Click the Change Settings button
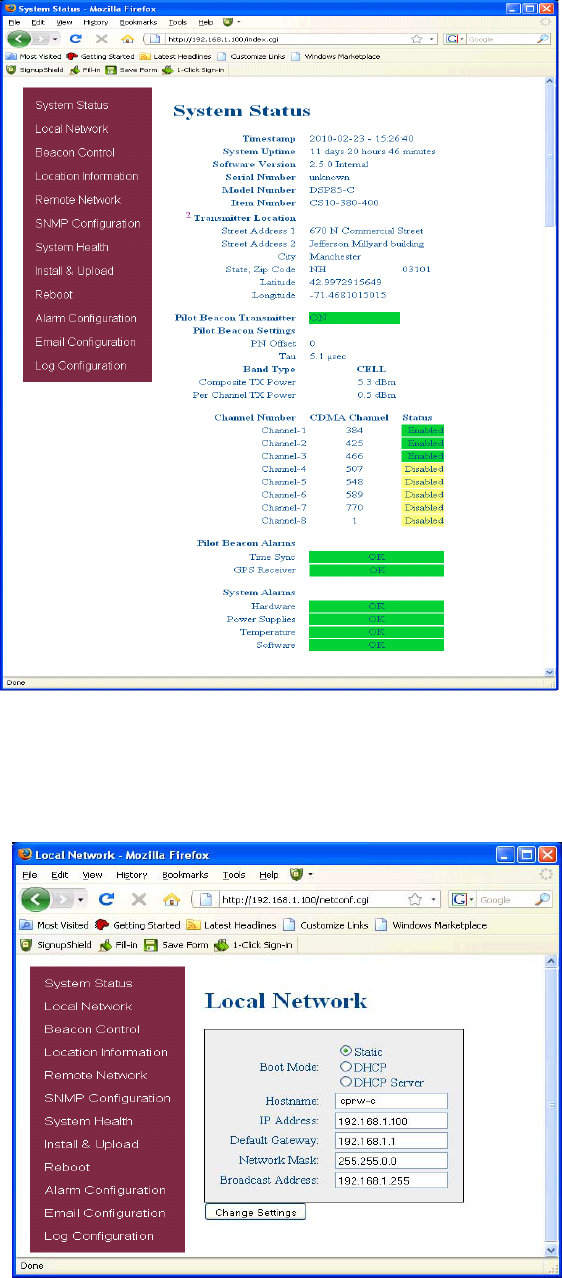 [255, 1212]
